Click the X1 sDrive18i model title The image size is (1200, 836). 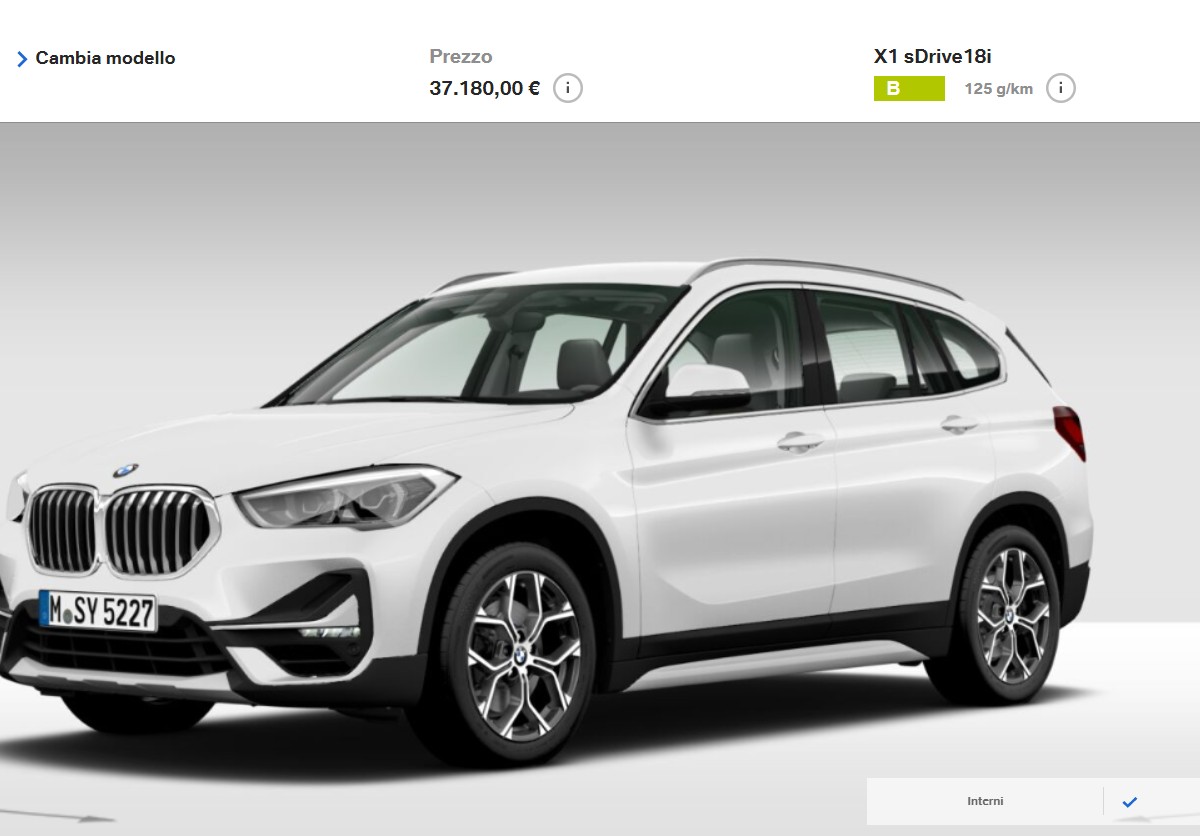click(x=933, y=57)
